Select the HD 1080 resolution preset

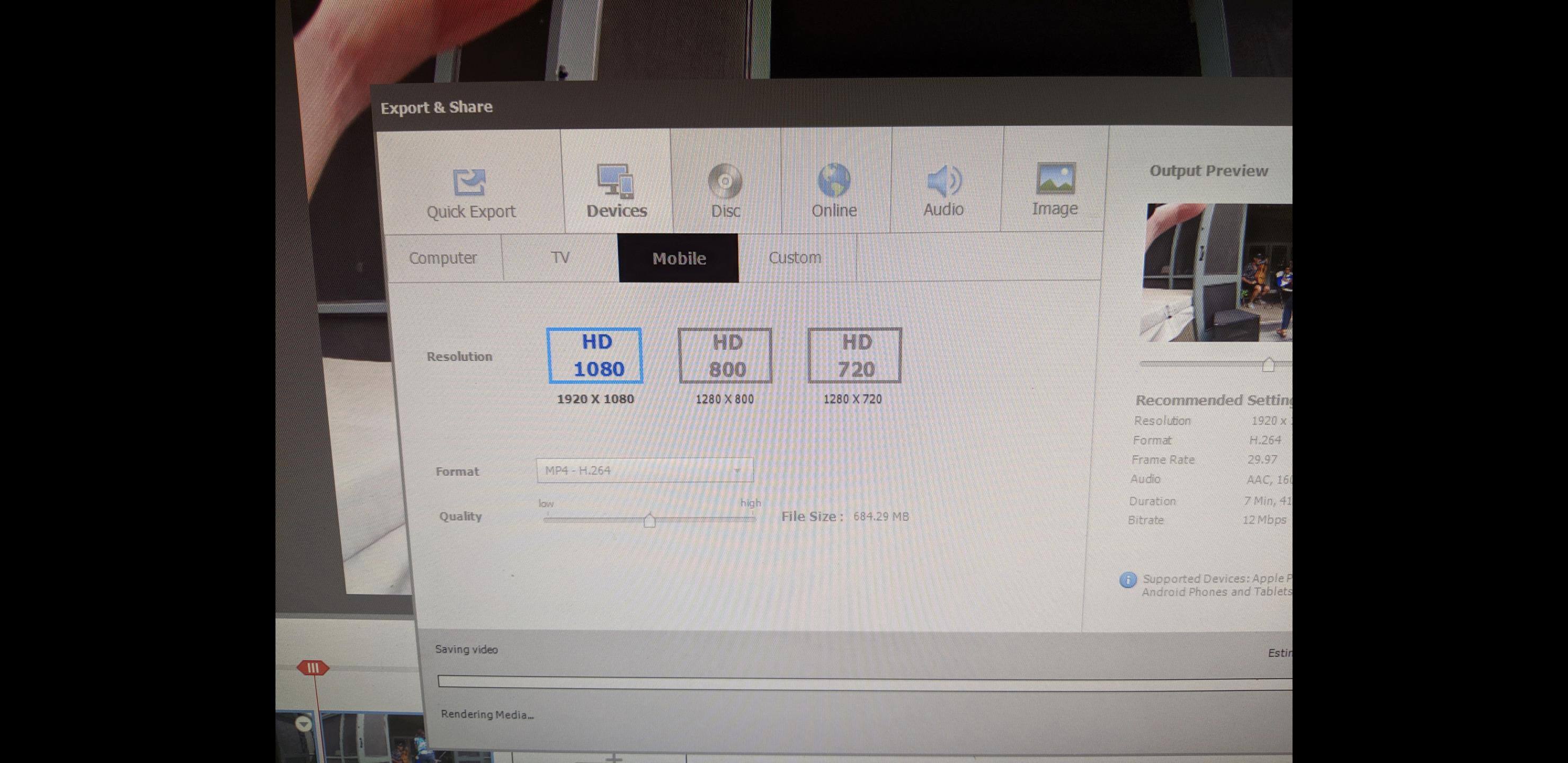pyautogui.click(x=595, y=355)
